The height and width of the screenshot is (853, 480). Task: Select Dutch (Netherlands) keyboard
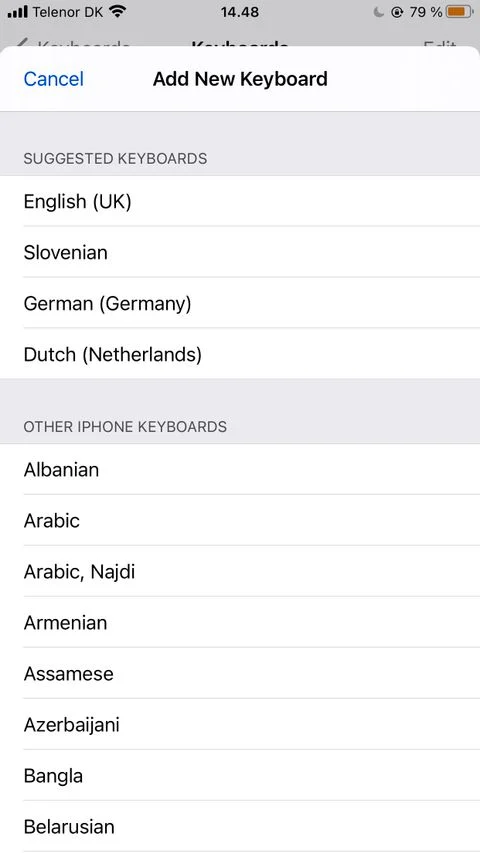pos(240,354)
